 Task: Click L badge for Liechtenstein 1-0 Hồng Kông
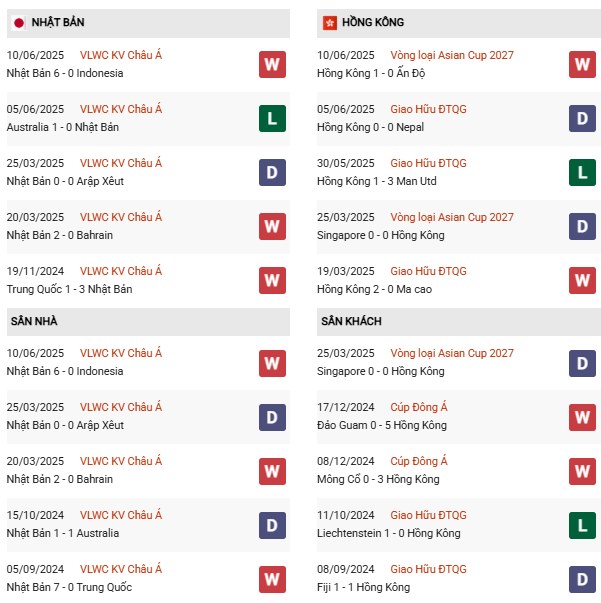click(x=583, y=525)
